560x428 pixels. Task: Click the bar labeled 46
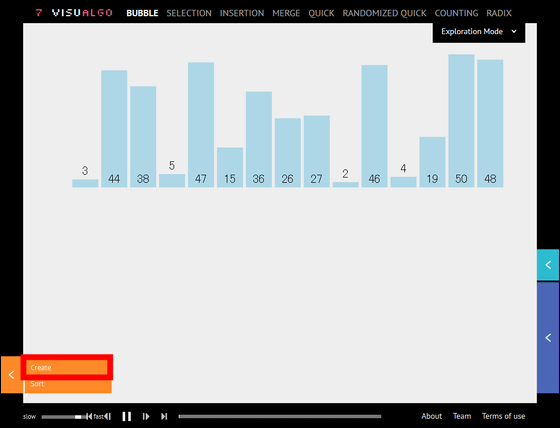click(375, 126)
